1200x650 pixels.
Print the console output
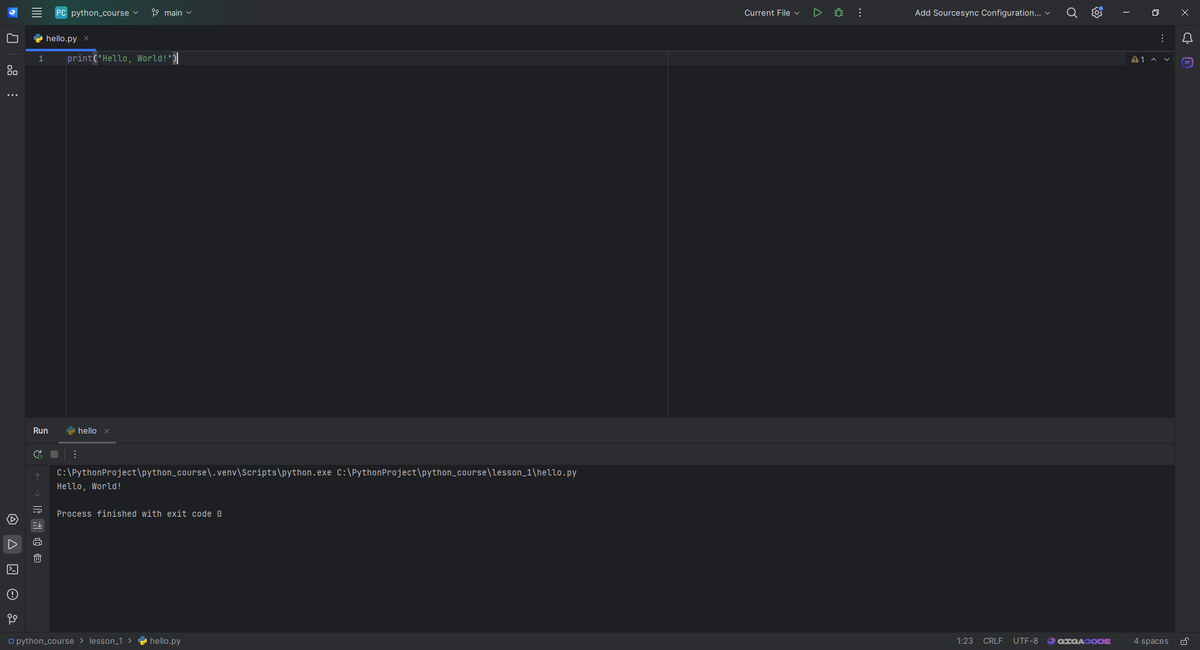click(x=37, y=542)
